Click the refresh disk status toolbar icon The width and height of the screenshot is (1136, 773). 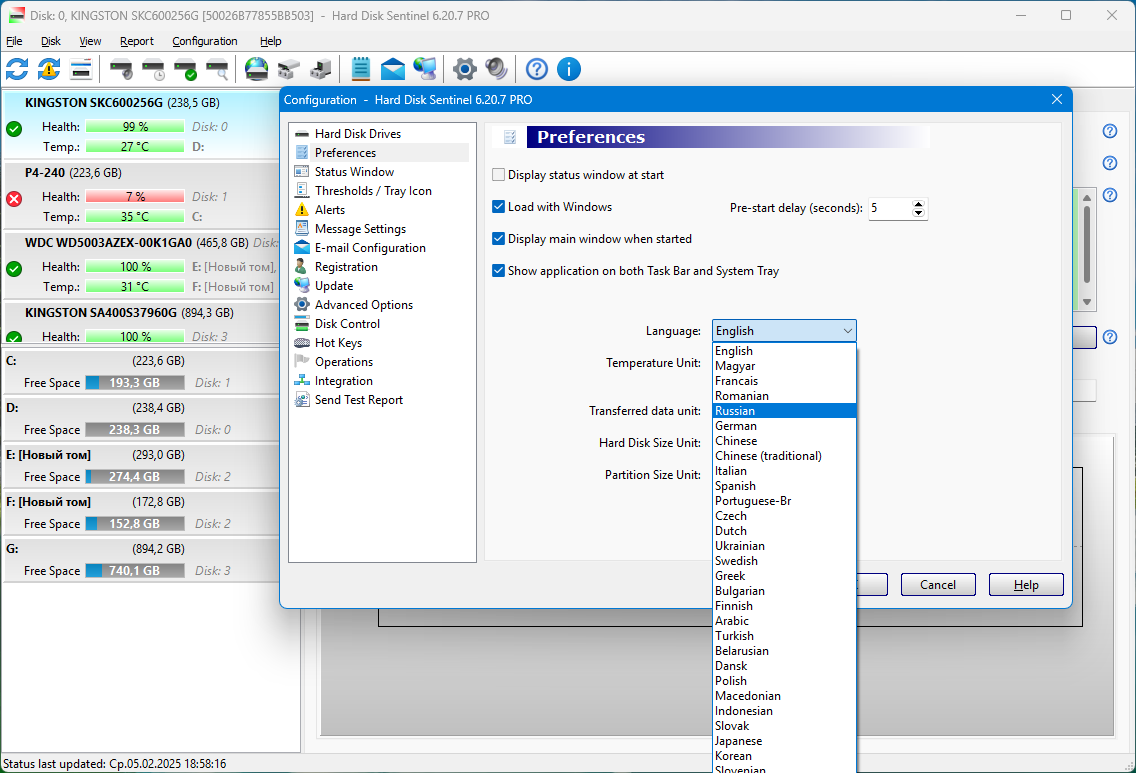coord(17,69)
